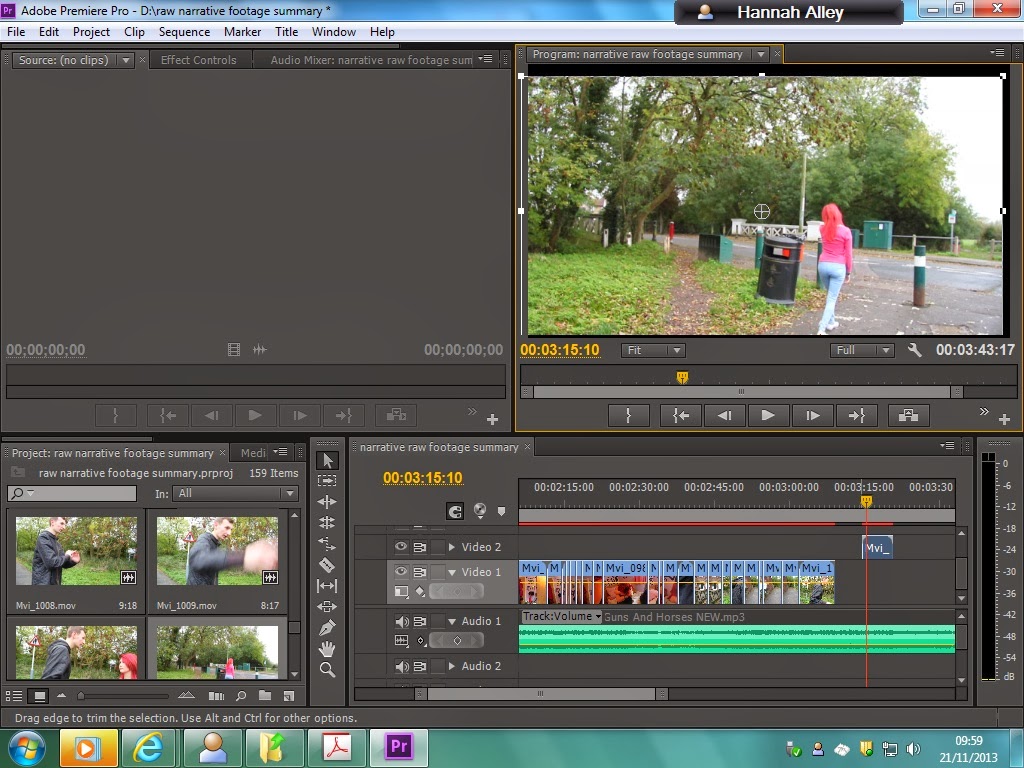Toggle Audio 2 track output speaker
Screen dimensions: 1024x768
tap(402, 666)
